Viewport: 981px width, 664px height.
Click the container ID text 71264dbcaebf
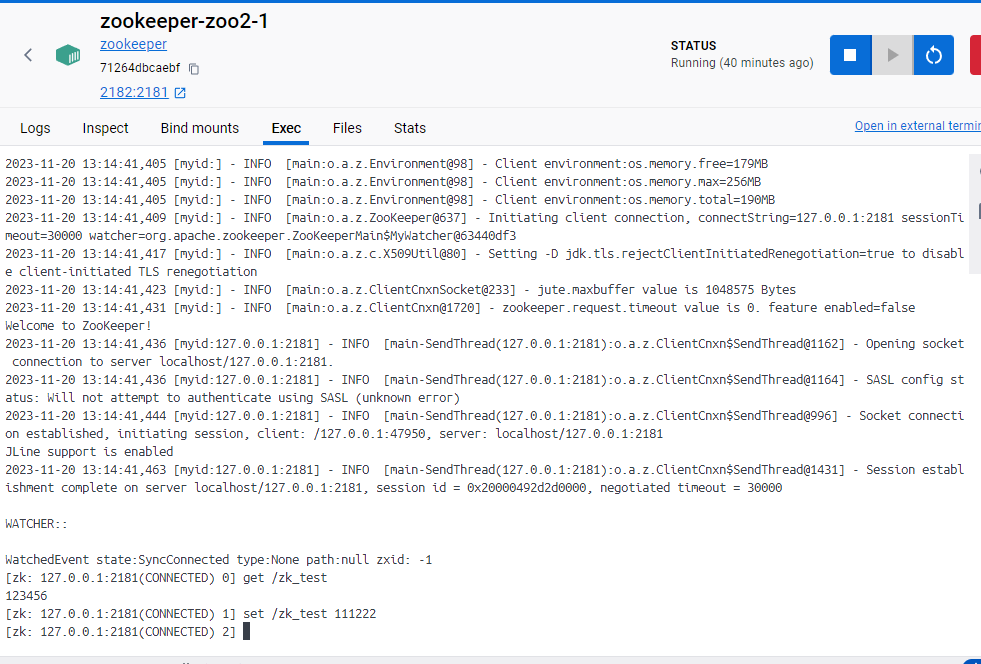(x=140, y=68)
